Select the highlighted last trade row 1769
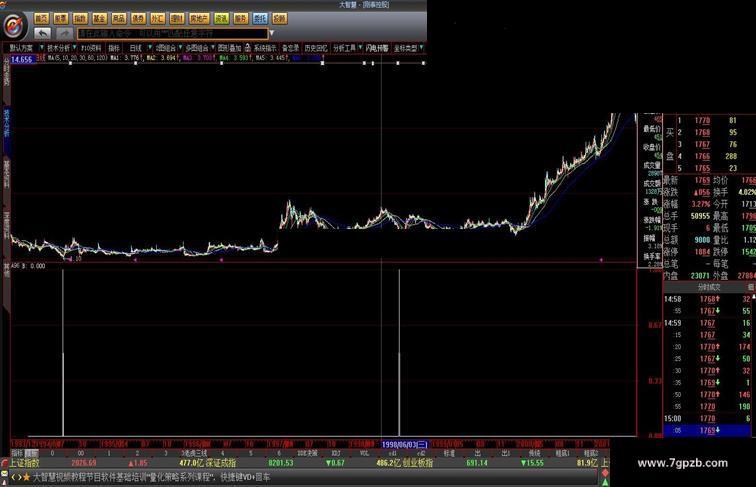 (x=707, y=430)
